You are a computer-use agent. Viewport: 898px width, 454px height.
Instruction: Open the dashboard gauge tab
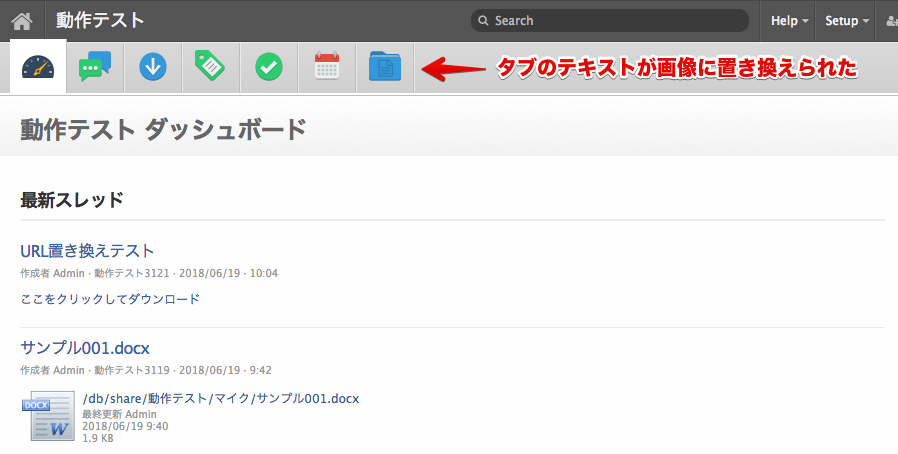(38, 67)
